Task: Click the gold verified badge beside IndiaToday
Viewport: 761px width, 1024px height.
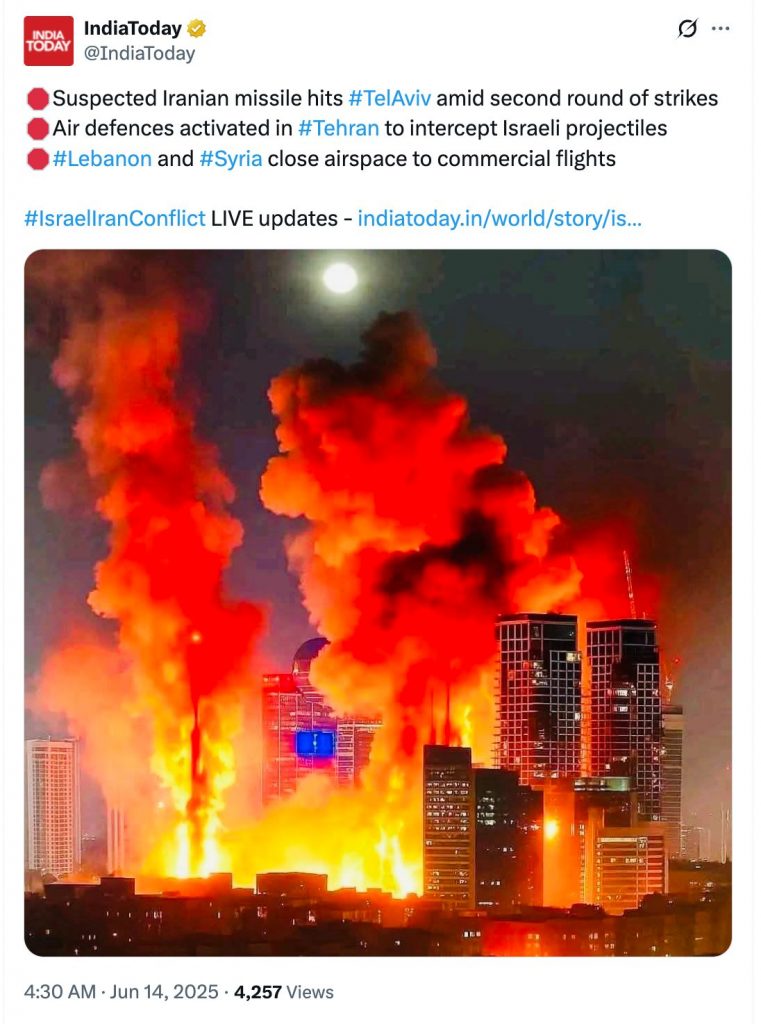Action: click(197, 29)
